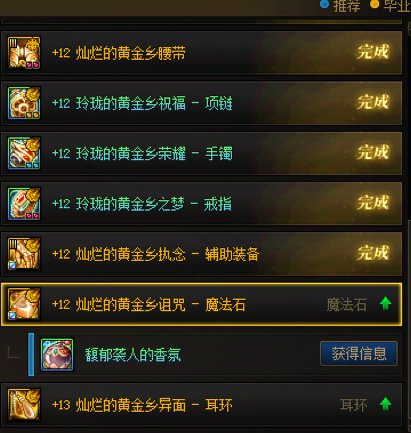The height and width of the screenshot is (433, 411).
Task: Click the vertical scrollbar on the right edge
Action: click(409, 227)
